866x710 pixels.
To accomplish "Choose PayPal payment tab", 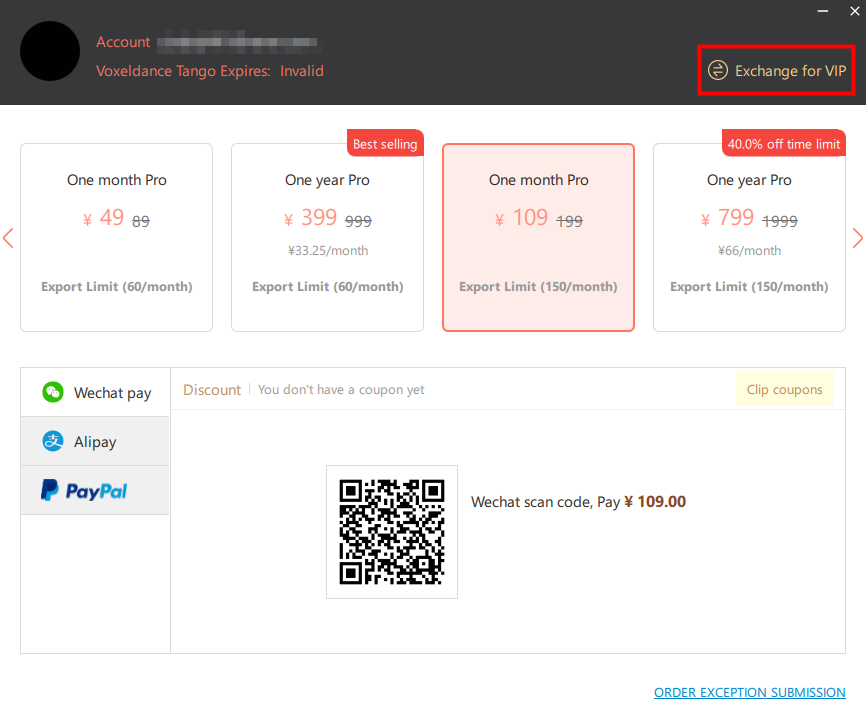I will tap(95, 490).
